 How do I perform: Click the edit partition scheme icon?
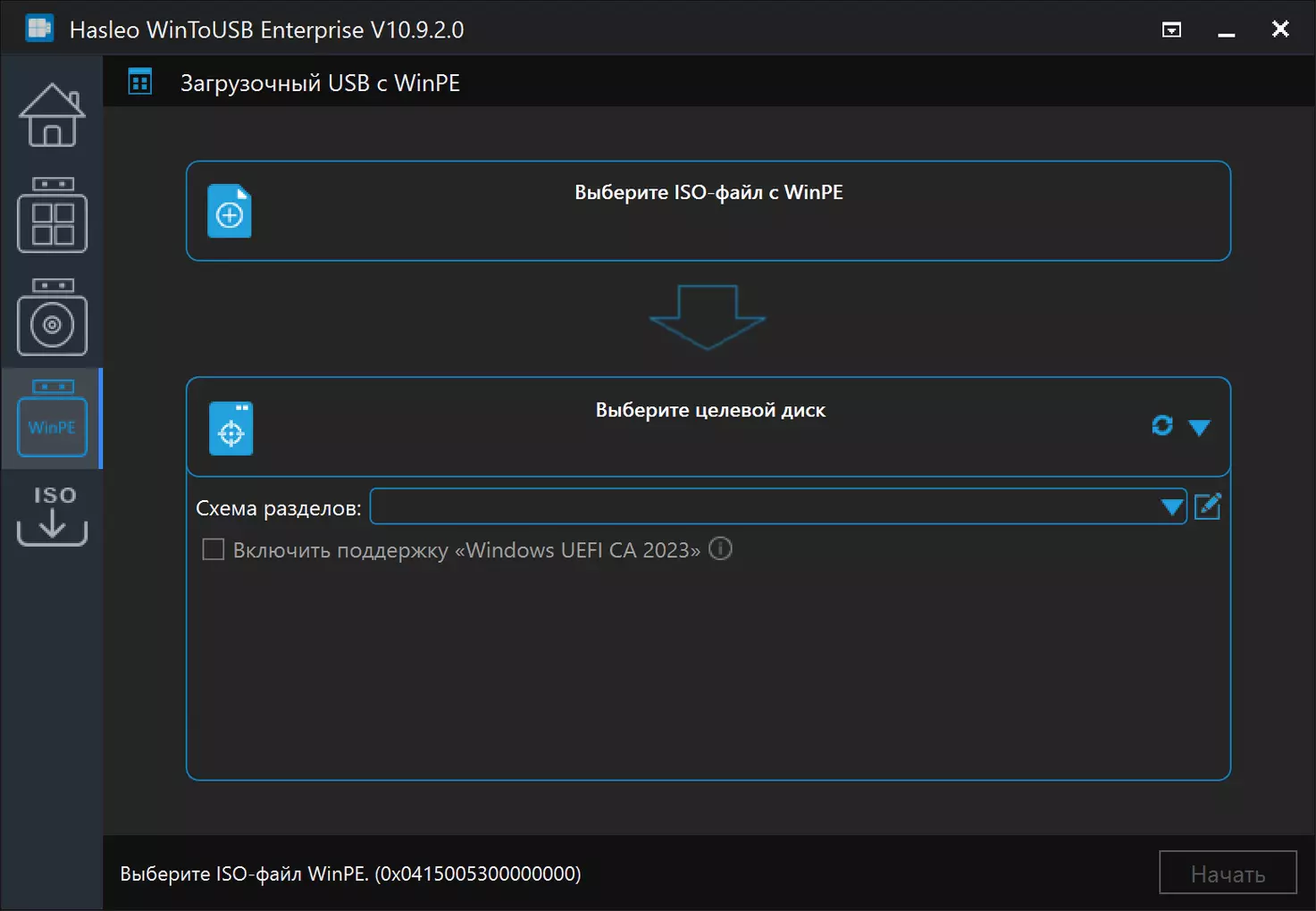1208,506
